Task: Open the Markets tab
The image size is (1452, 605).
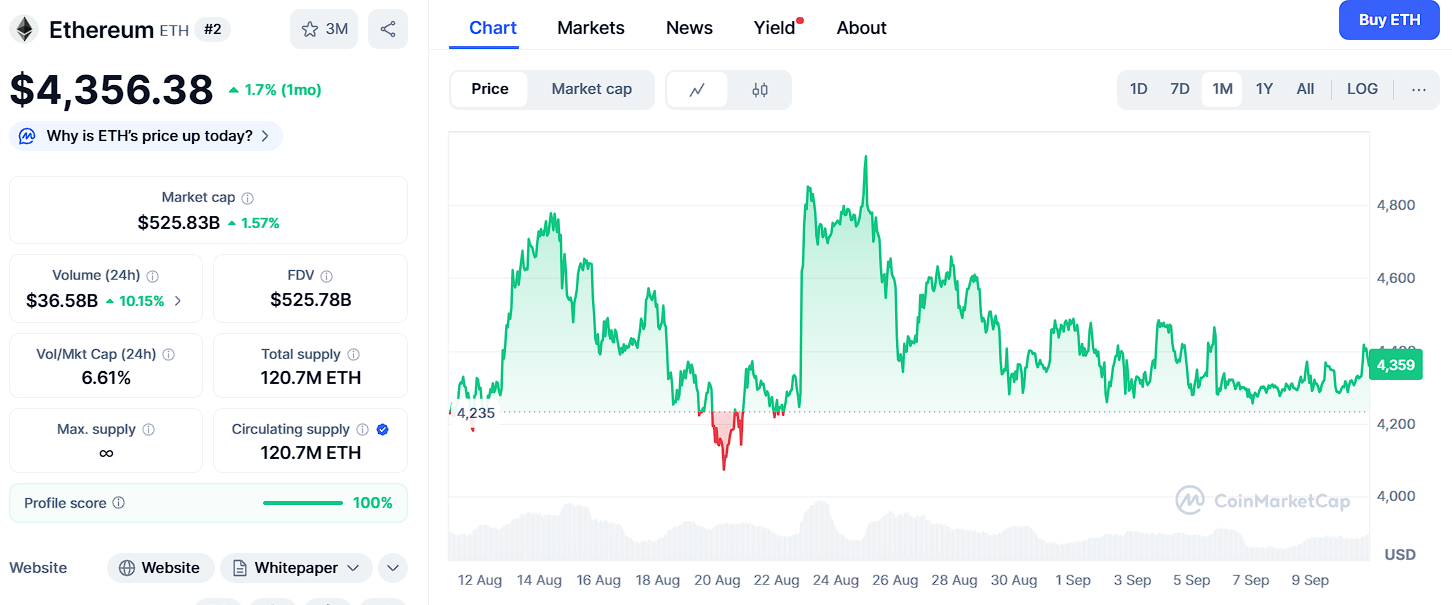Action: pos(591,28)
